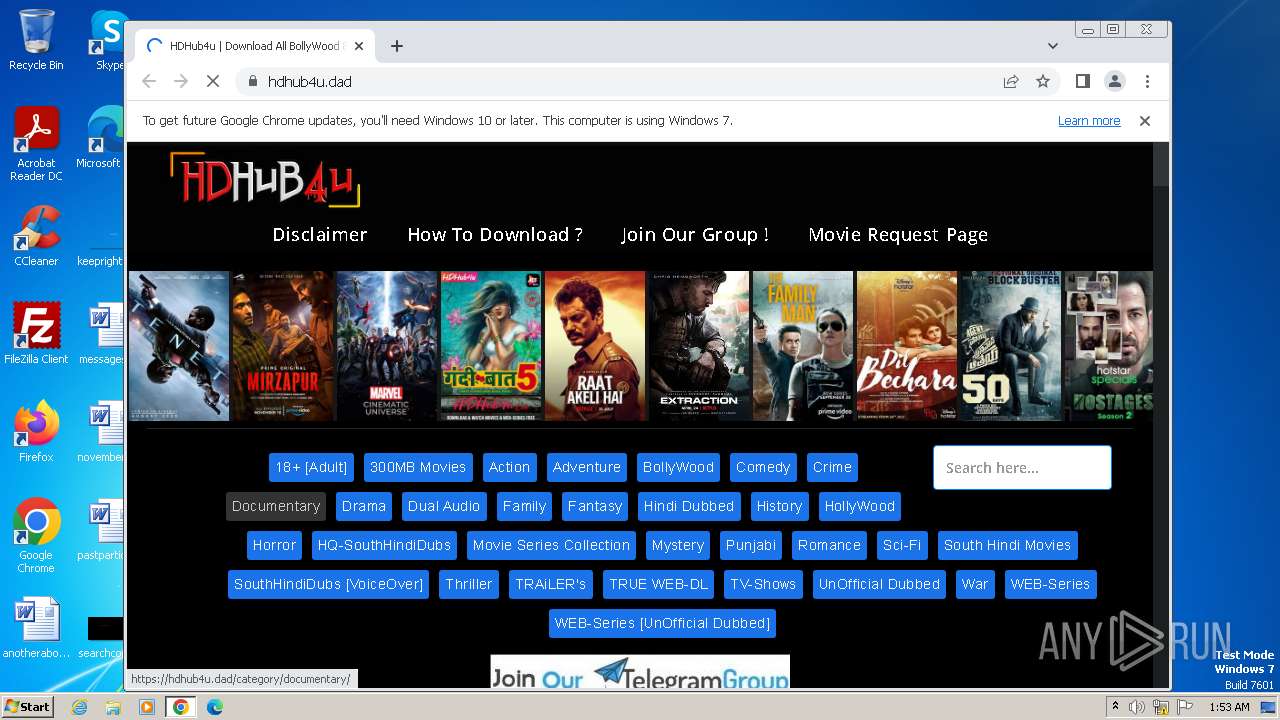Open Windows Media Player in taskbar
1280x720 pixels.
point(147,707)
